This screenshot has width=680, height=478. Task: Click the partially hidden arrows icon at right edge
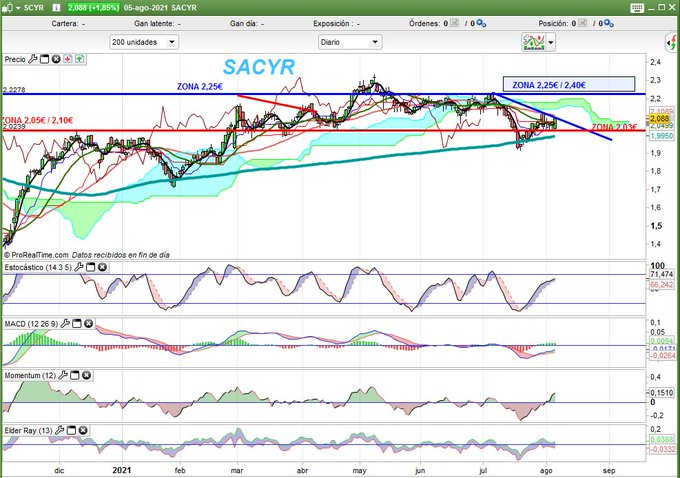672,43
